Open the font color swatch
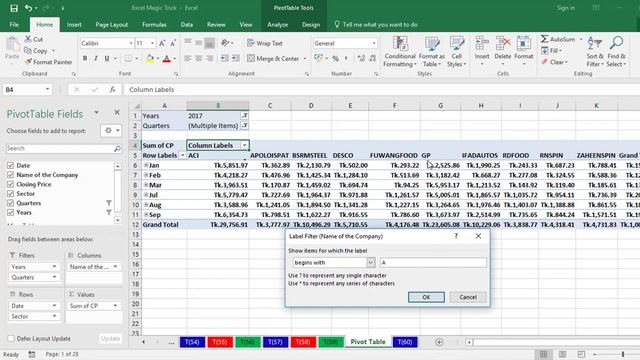This screenshot has height=360, width=640. coord(167,59)
